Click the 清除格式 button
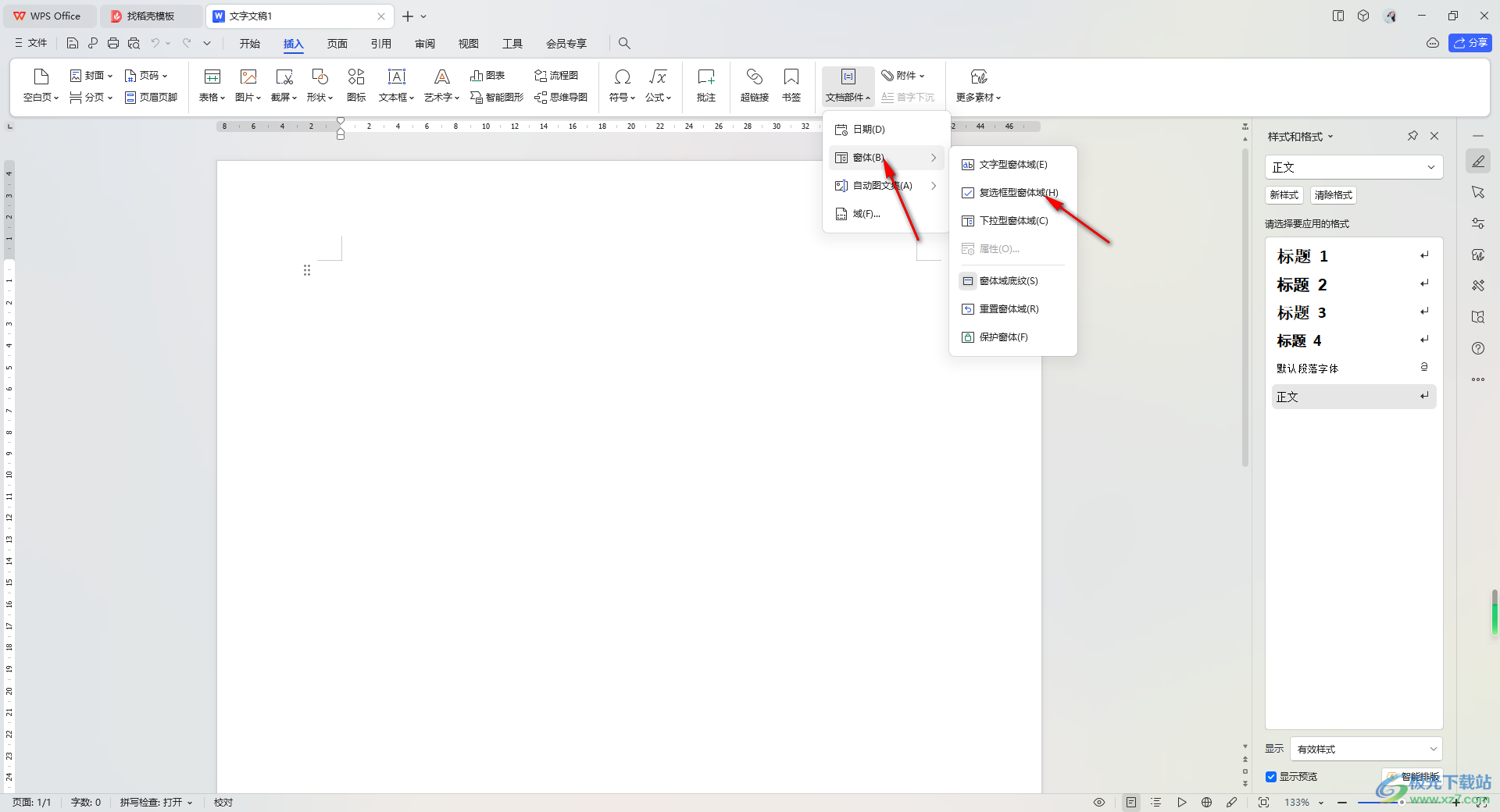1500x812 pixels. [x=1333, y=195]
